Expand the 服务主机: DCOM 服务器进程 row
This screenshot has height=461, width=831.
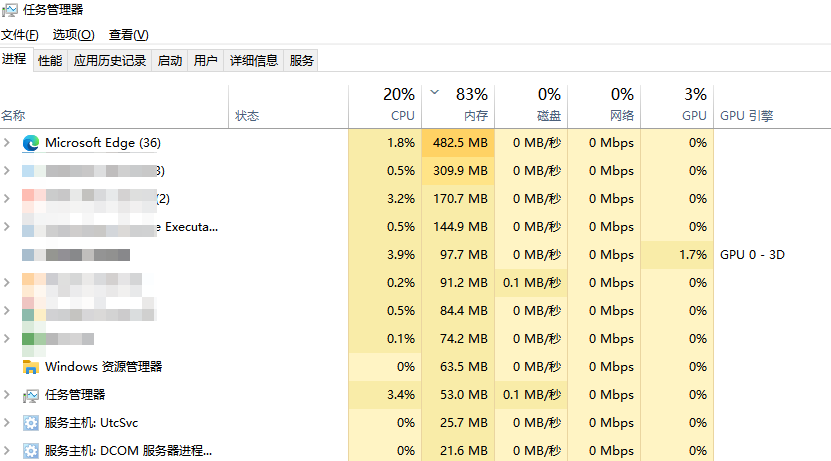6,451
